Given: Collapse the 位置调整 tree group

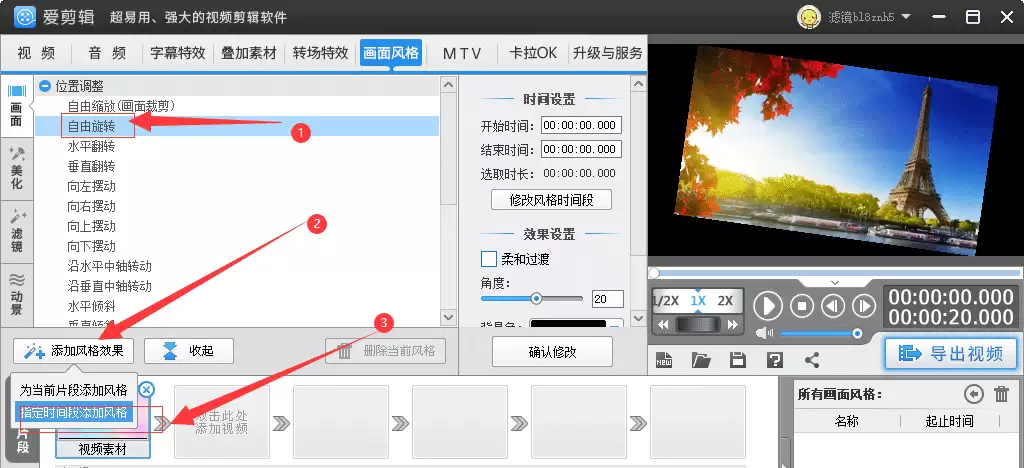Looking at the screenshot, I should [44, 86].
